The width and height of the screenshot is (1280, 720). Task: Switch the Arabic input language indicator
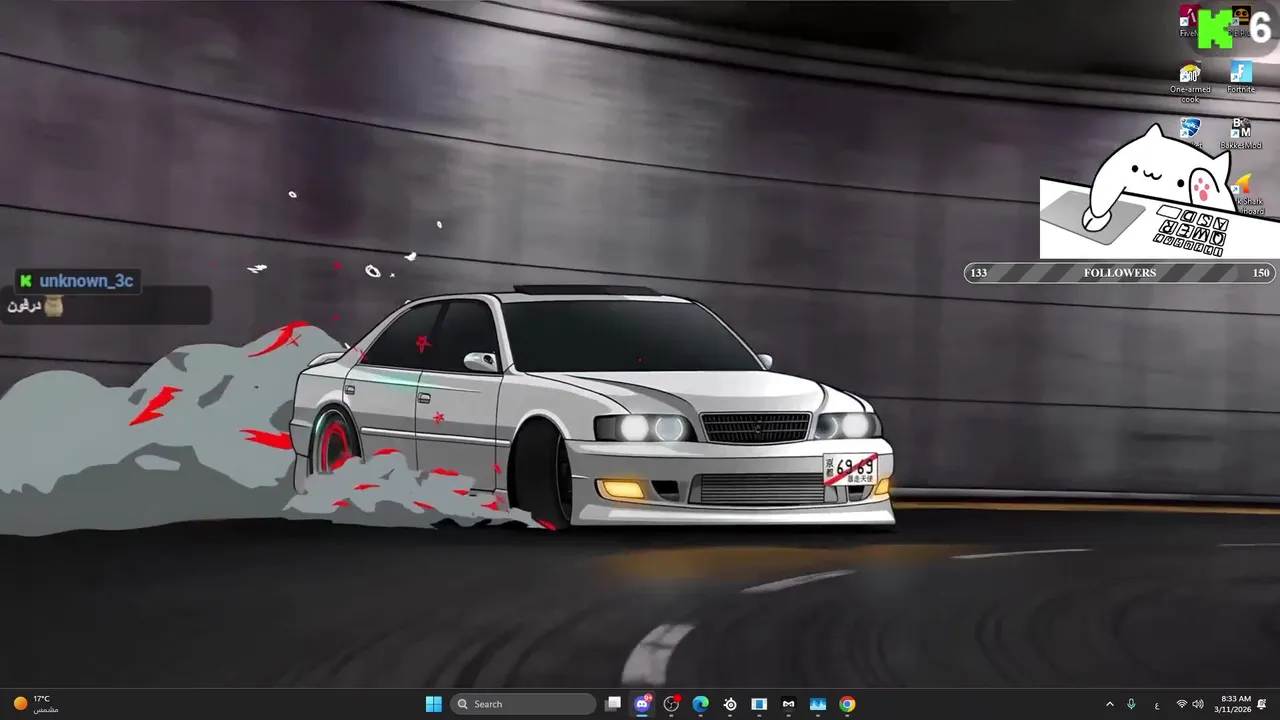[1157, 704]
